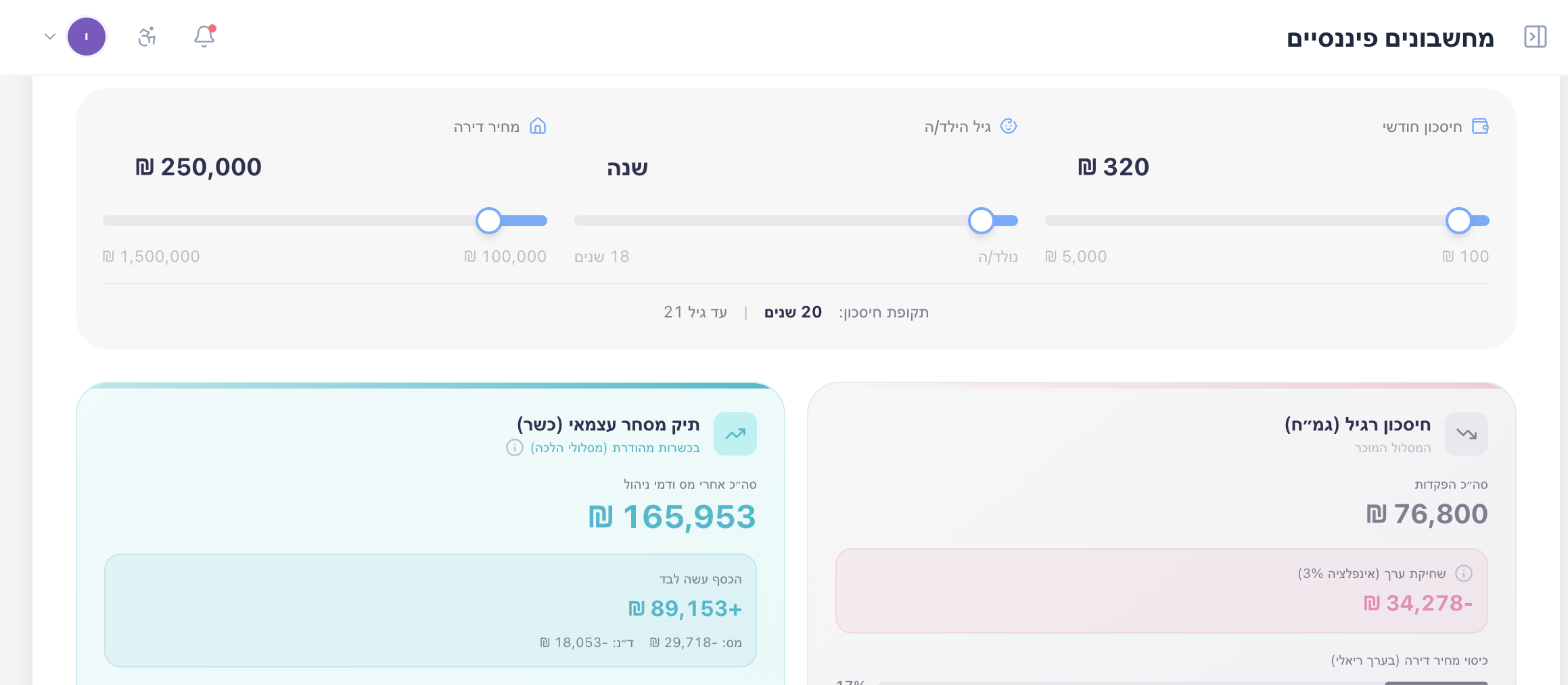This screenshot has width=1568, height=685.
Task: Click the pink ₪ 34,278- erosion box
Action: tap(1161, 591)
